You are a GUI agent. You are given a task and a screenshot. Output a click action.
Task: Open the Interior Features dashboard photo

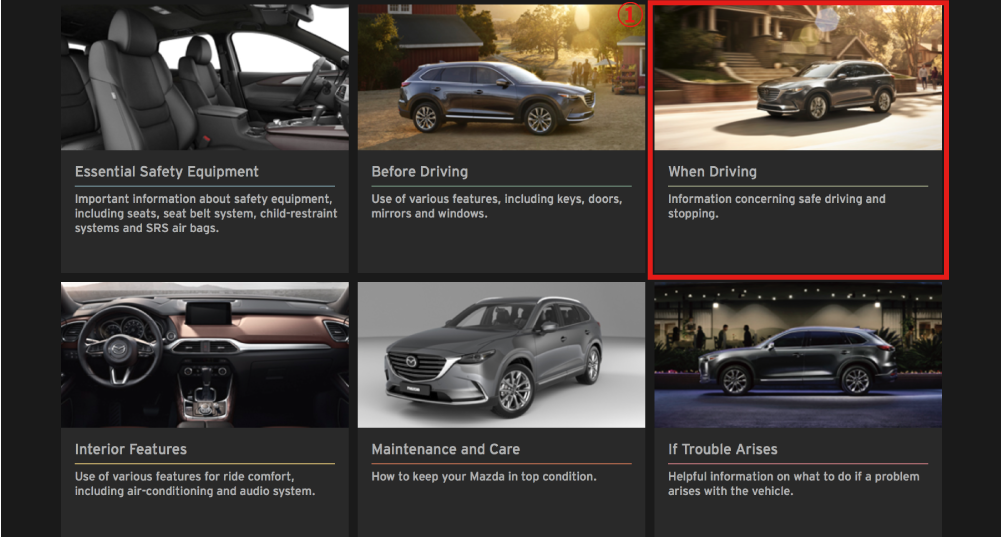tap(204, 354)
